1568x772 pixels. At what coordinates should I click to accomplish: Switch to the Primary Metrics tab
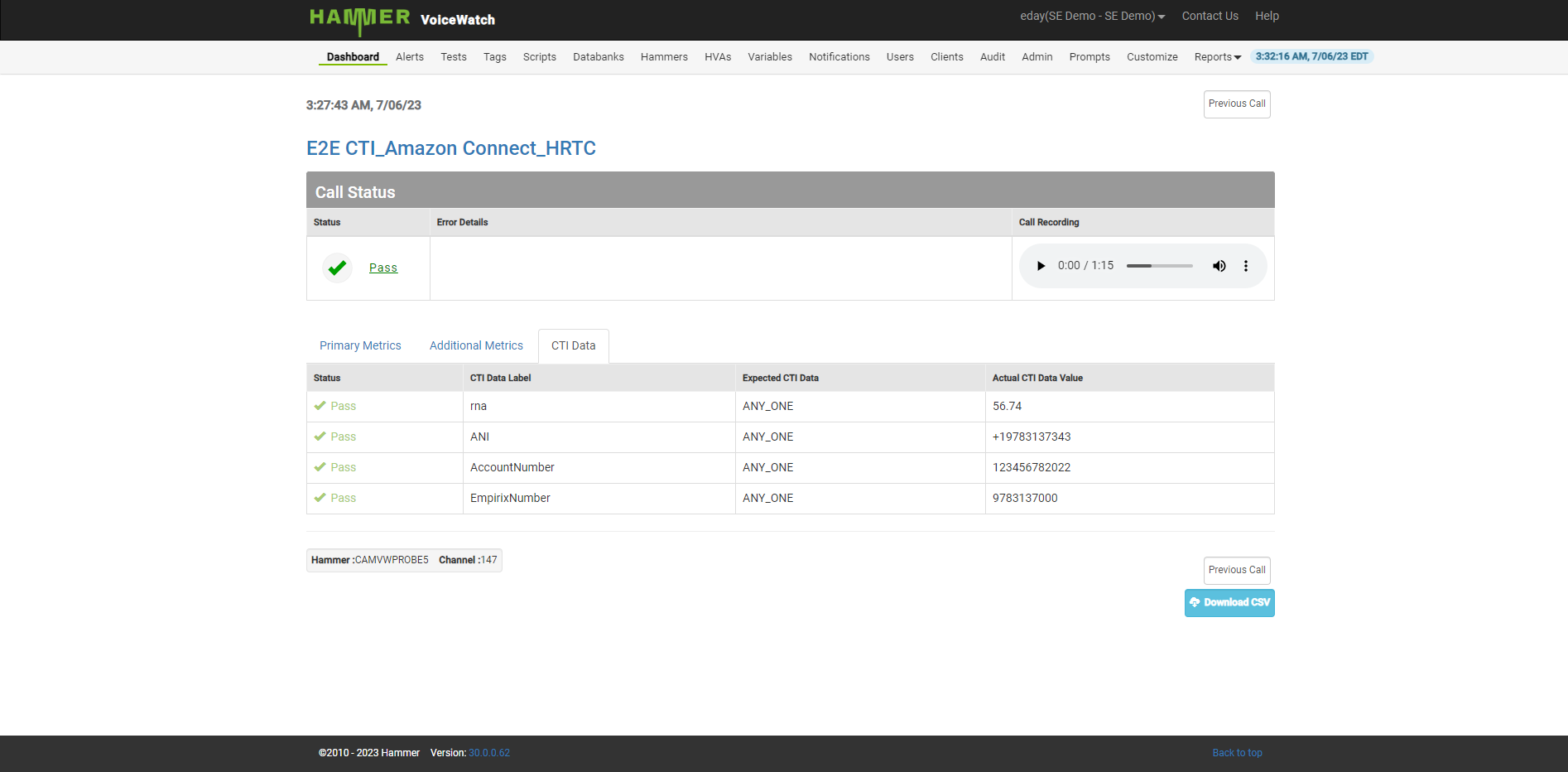pos(360,345)
